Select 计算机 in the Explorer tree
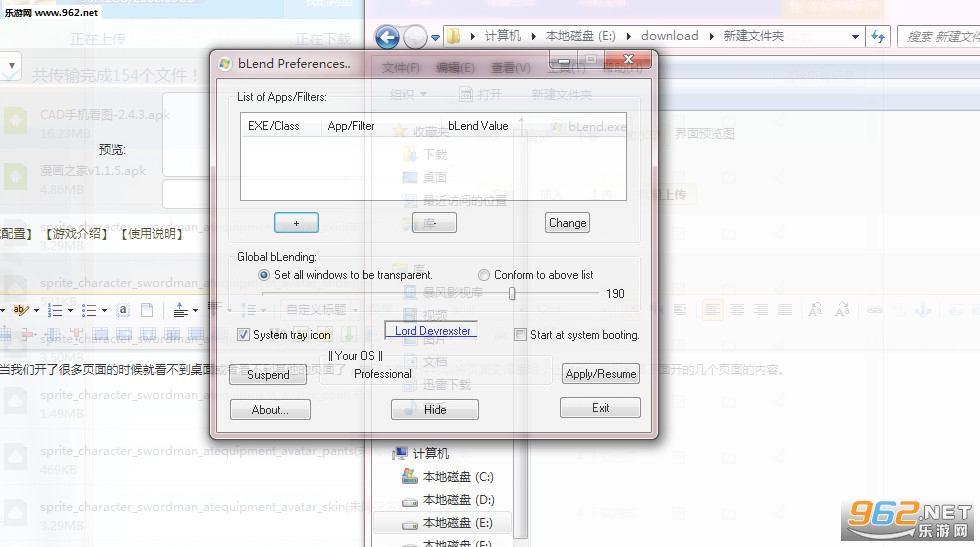 [x=430, y=454]
